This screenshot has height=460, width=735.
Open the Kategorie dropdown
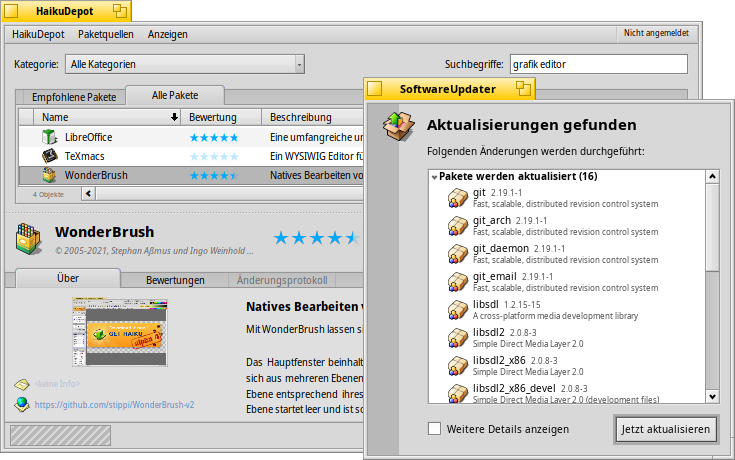click(186, 65)
